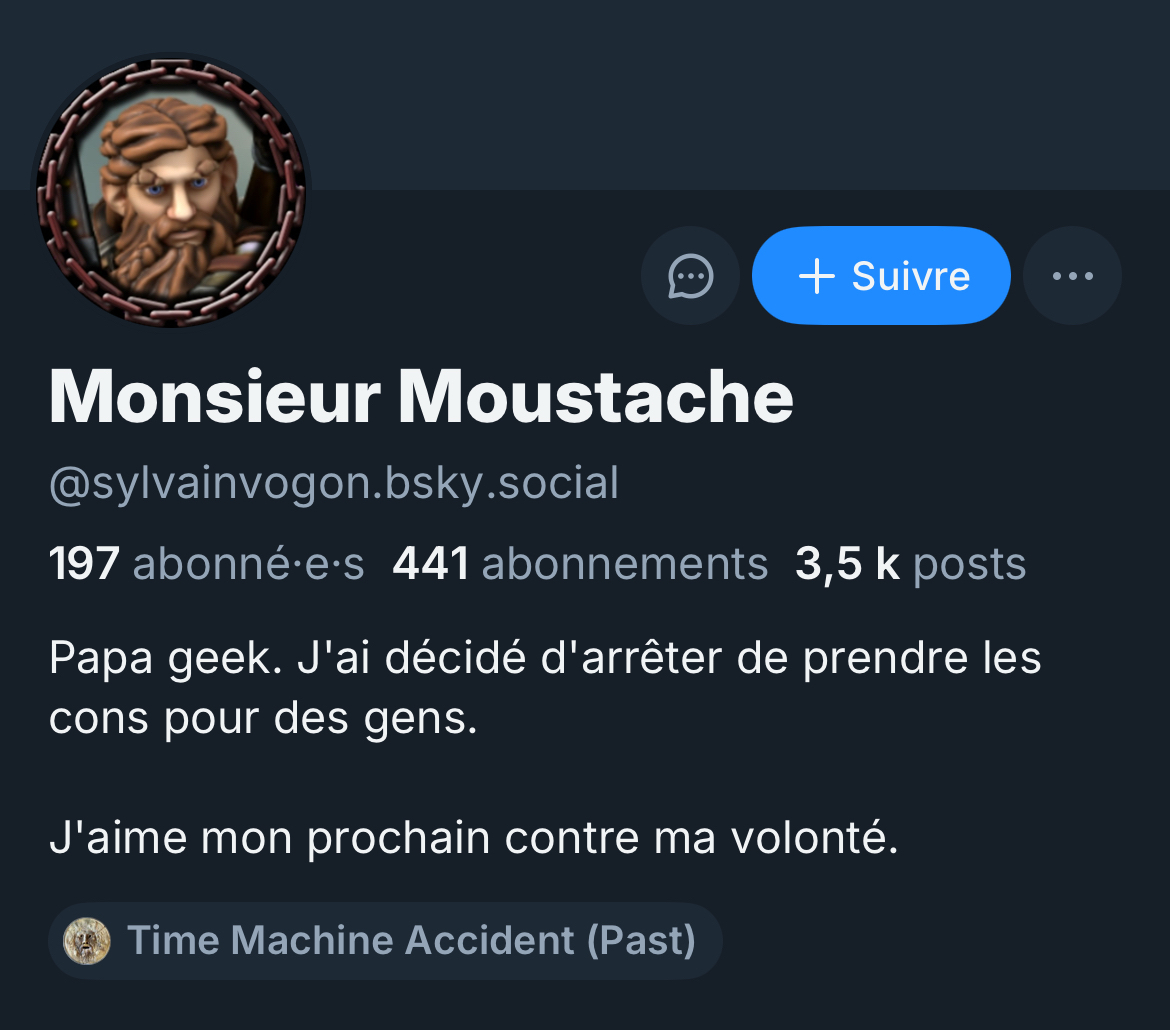Click the plus icon inside Suivre button
This screenshot has height=1030, width=1170.
[817, 276]
